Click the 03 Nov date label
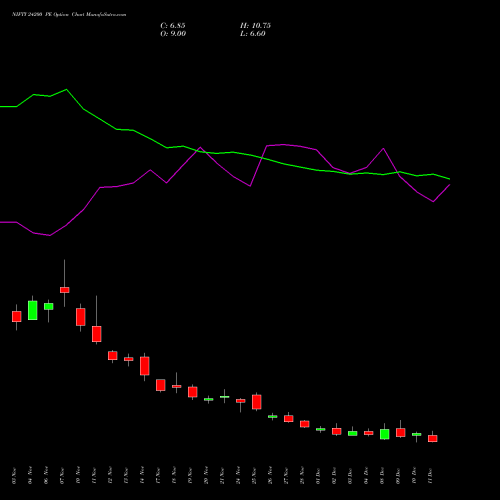500x500 pixels. pyautogui.click(x=14, y=476)
